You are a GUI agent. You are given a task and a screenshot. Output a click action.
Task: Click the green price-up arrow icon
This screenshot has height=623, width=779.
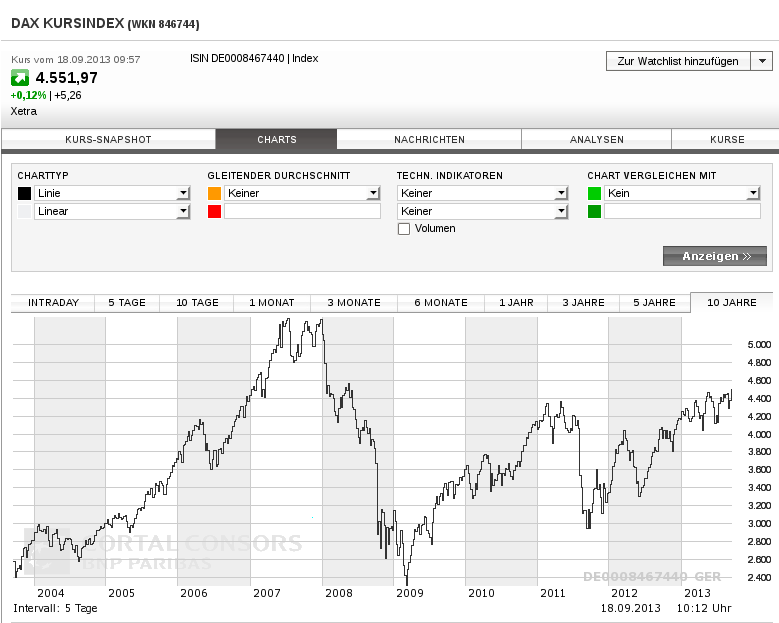coord(20,78)
